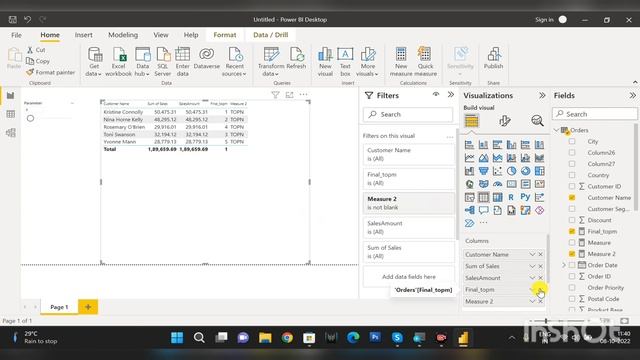
Task: Select the Page 1 tab
Action: [59, 307]
